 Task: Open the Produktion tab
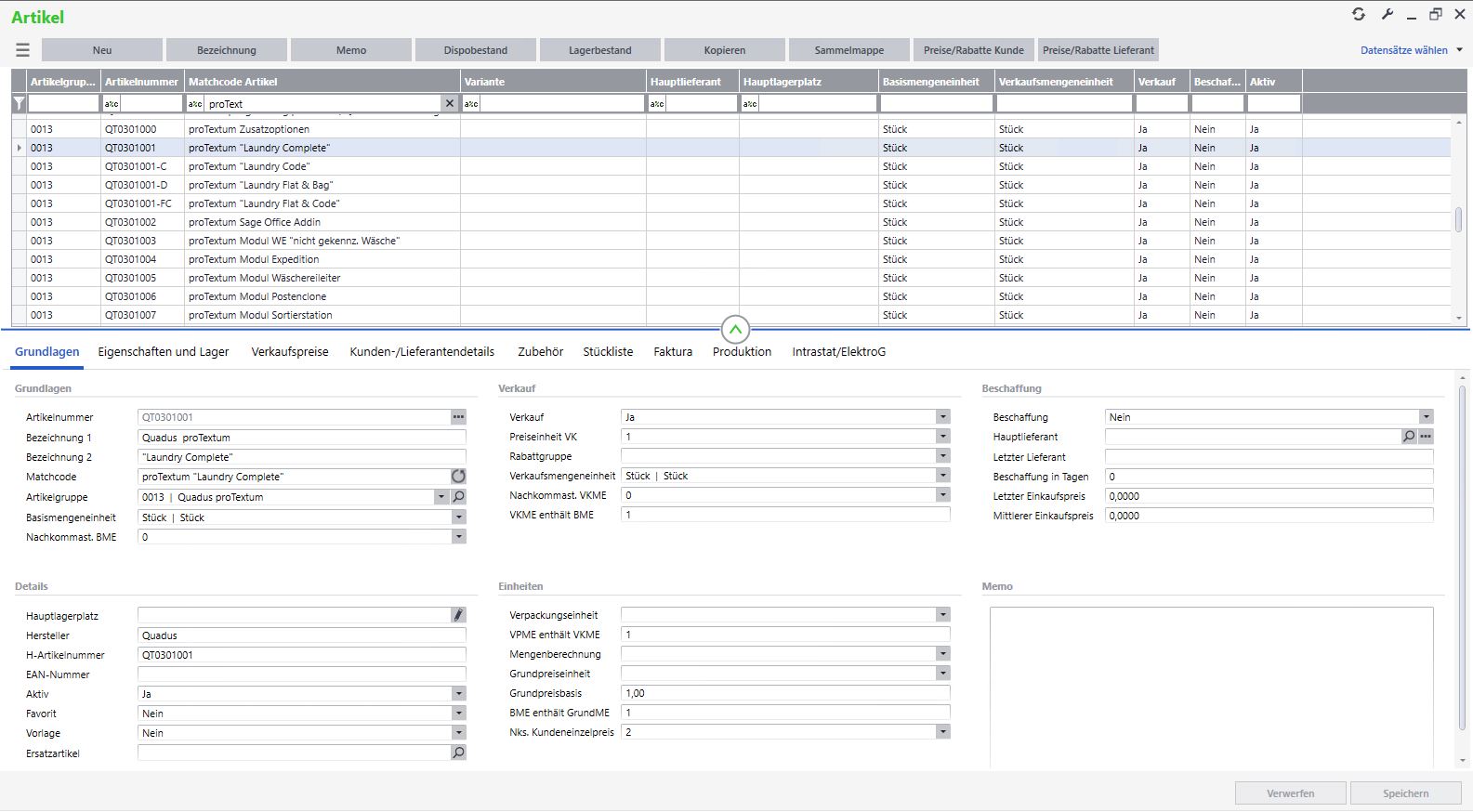742,352
